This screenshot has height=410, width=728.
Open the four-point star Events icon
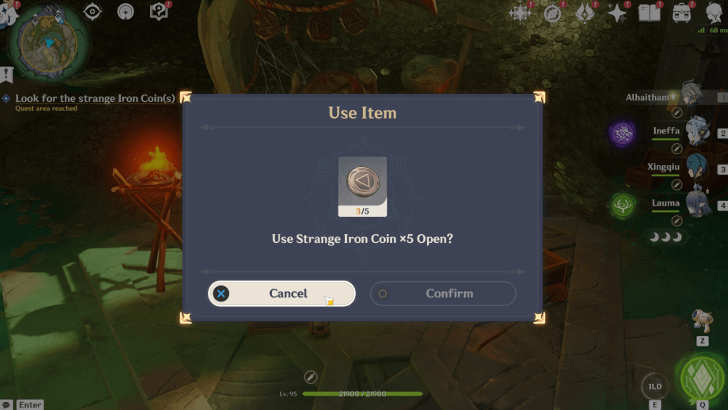[617, 13]
